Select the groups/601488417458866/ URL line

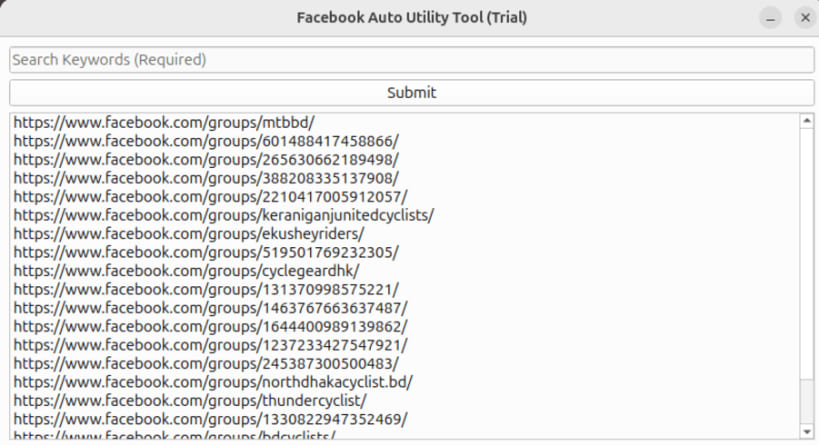[206, 141]
